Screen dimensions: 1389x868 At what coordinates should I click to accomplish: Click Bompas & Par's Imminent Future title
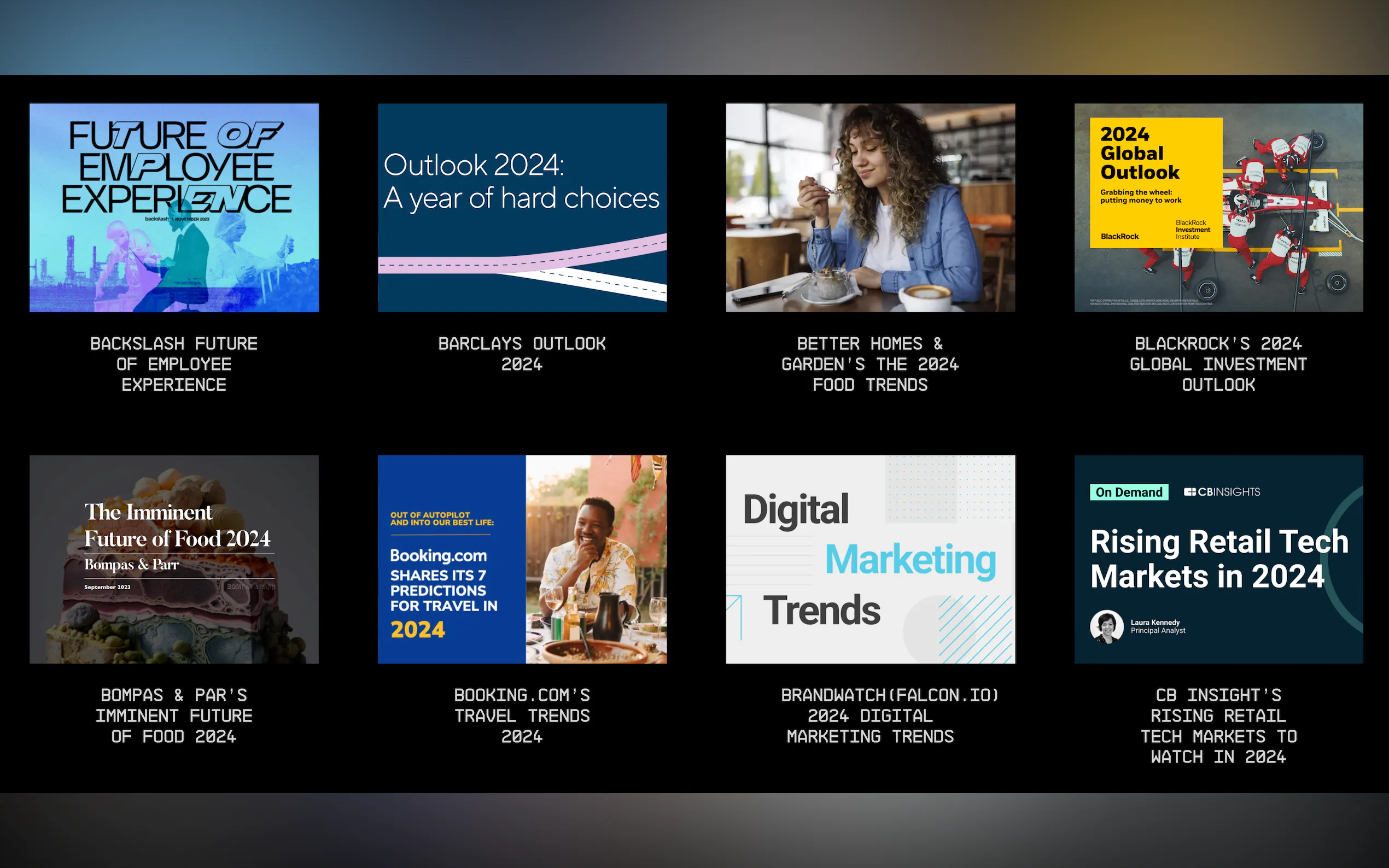(174, 716)
